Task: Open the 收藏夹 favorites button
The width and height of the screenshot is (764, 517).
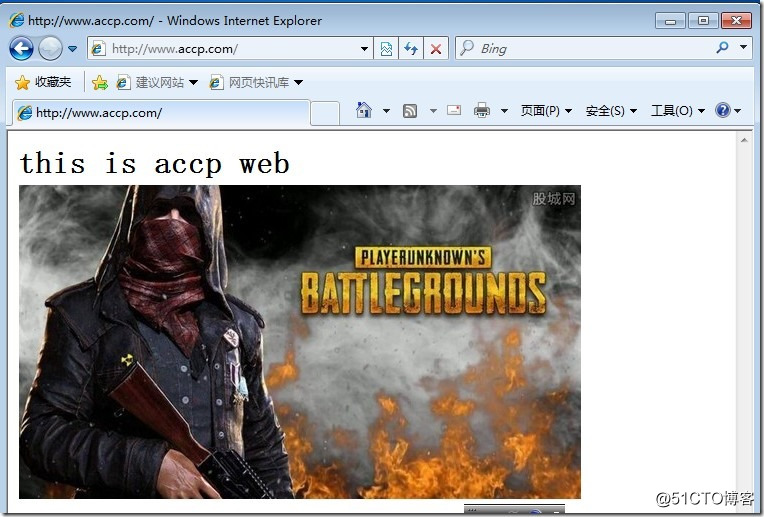Action: (43, 82)
